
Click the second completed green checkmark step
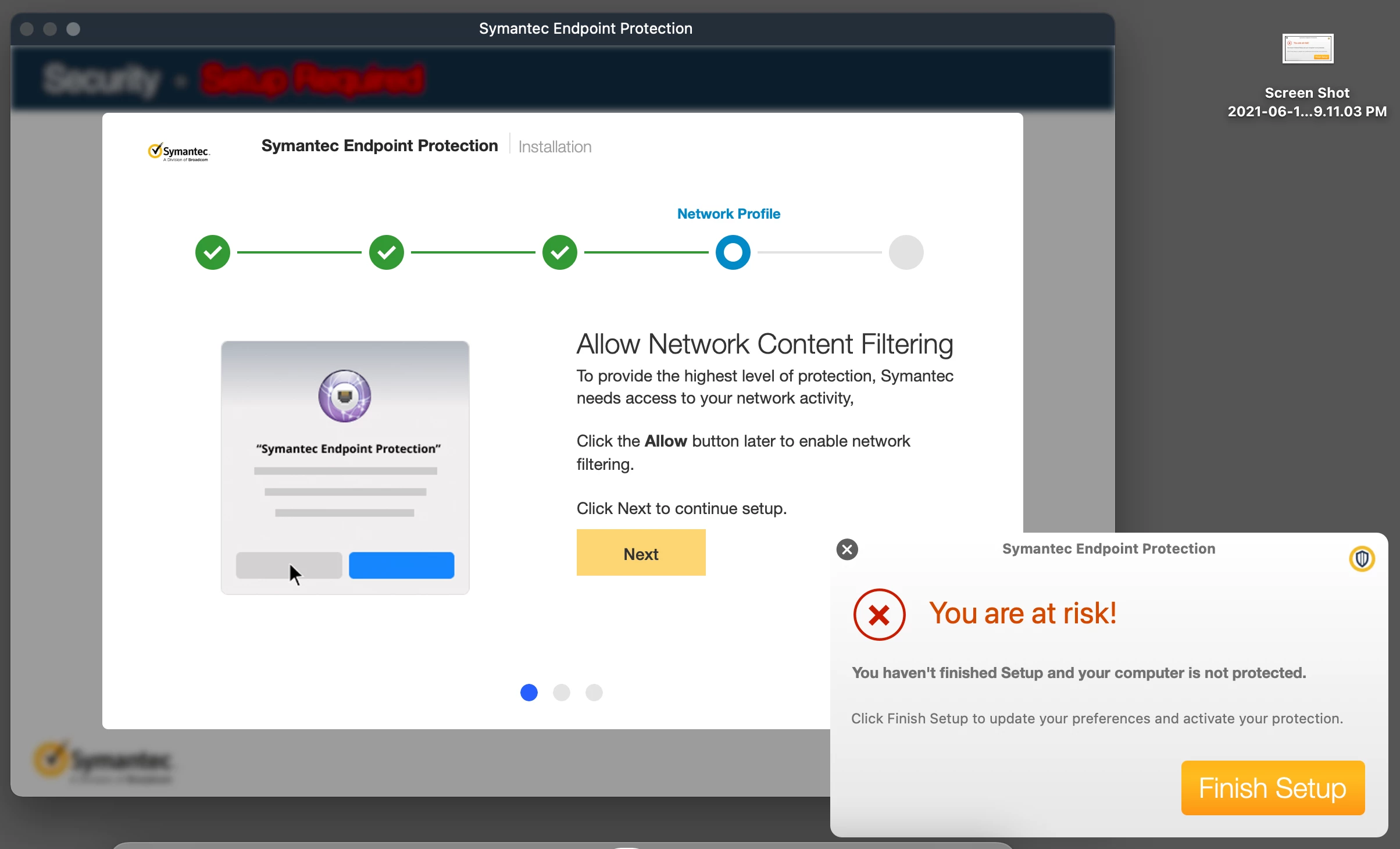[386, 252]
